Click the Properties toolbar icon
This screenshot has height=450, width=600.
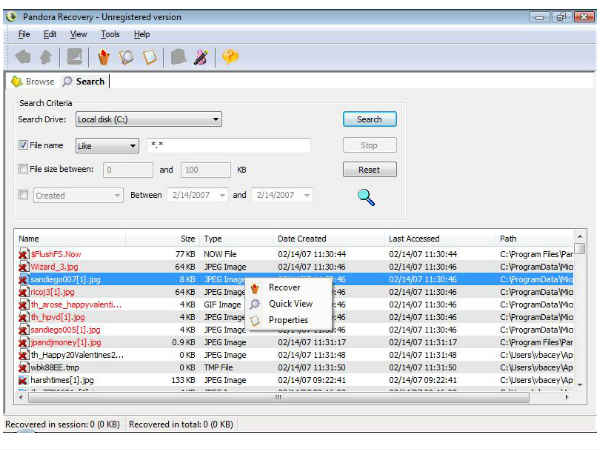[150, 57]
